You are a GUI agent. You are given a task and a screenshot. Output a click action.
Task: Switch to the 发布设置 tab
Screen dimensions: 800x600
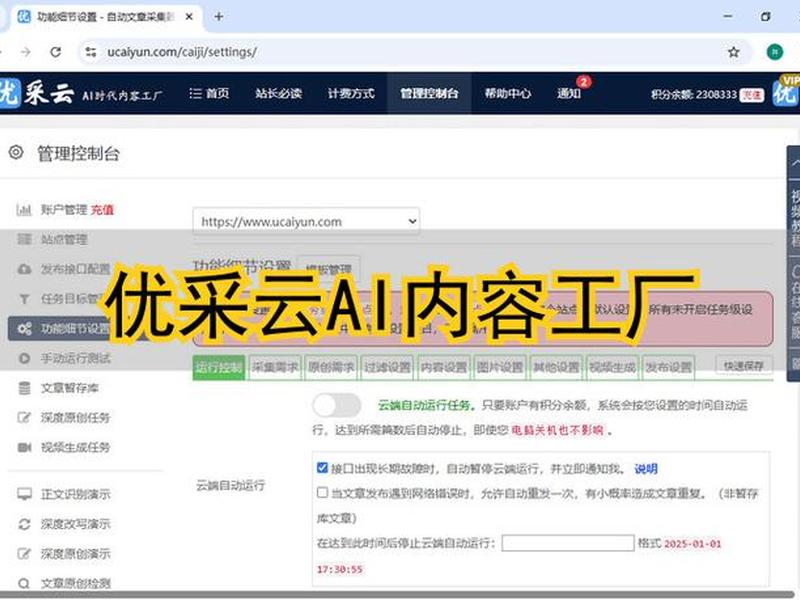[668, 367]
